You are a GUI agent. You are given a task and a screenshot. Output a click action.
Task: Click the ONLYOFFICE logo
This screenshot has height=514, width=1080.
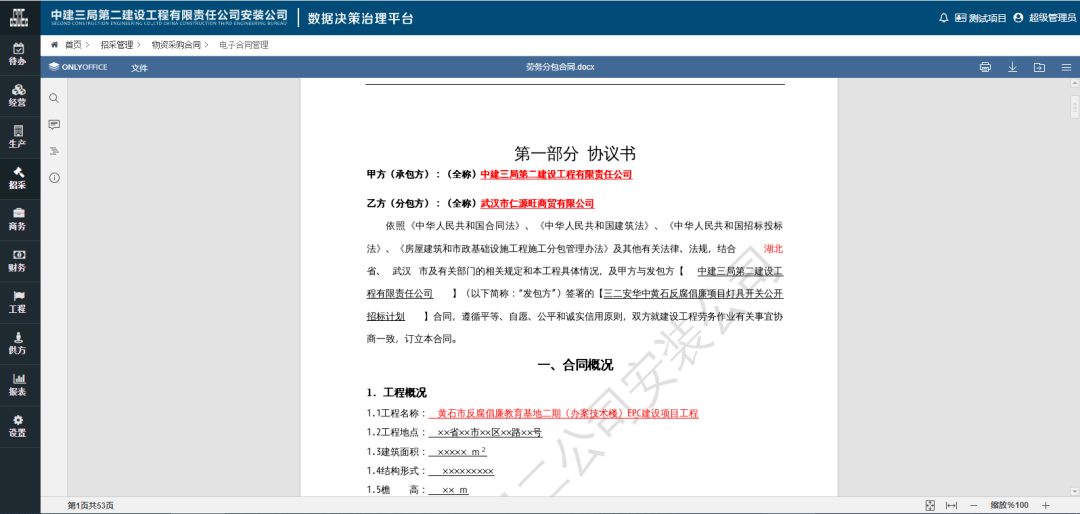click(78, 67)
